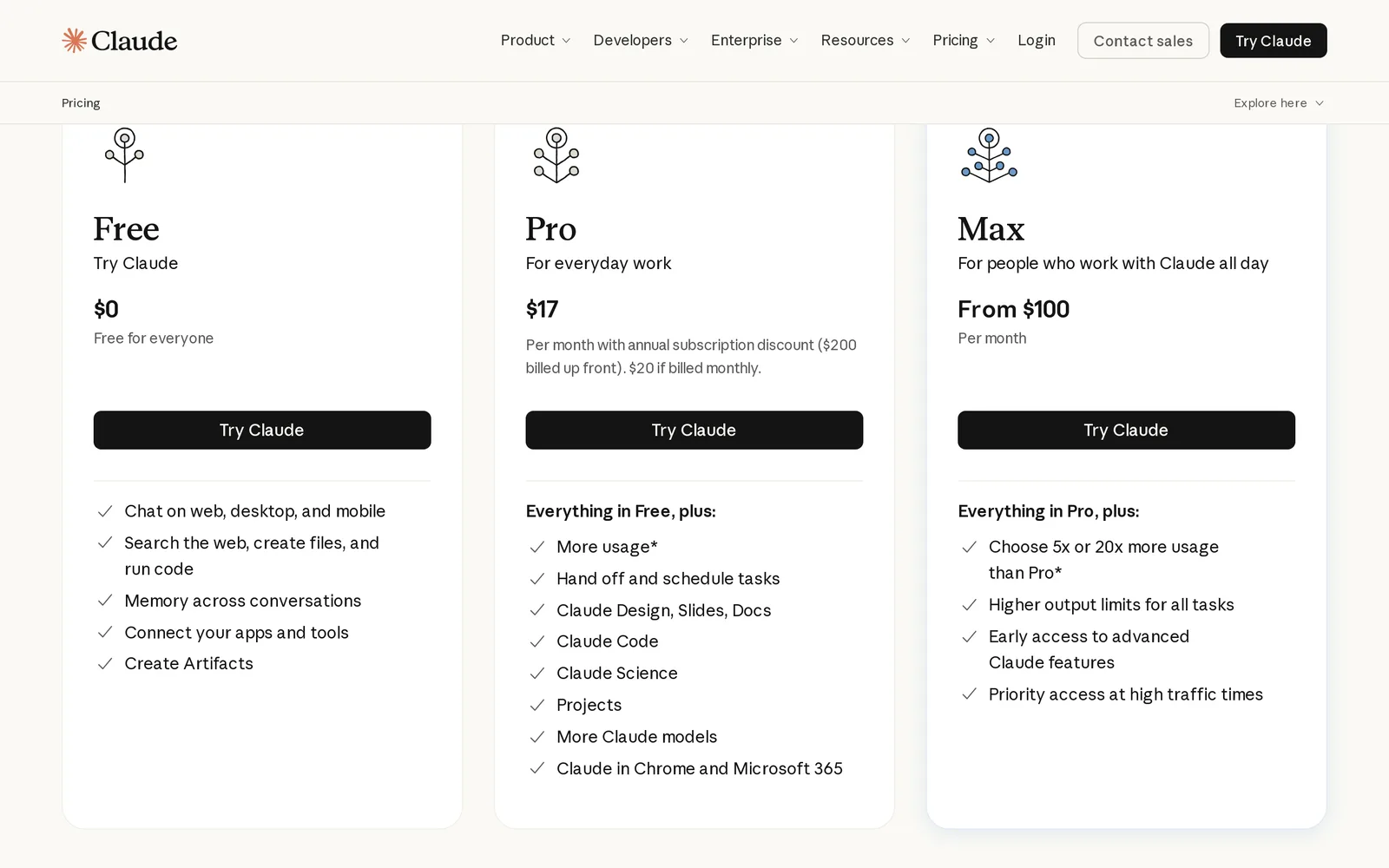The width and height of the screenshot is (1389, 868).
Task: Click Everything in Free, plus heading
Action: click(621, 511)
